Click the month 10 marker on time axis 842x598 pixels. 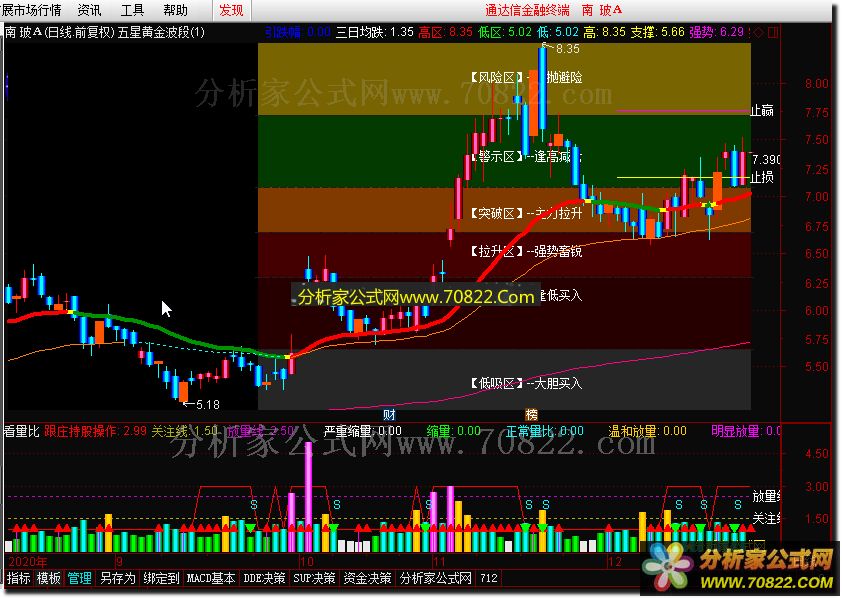tap(306, 562)
